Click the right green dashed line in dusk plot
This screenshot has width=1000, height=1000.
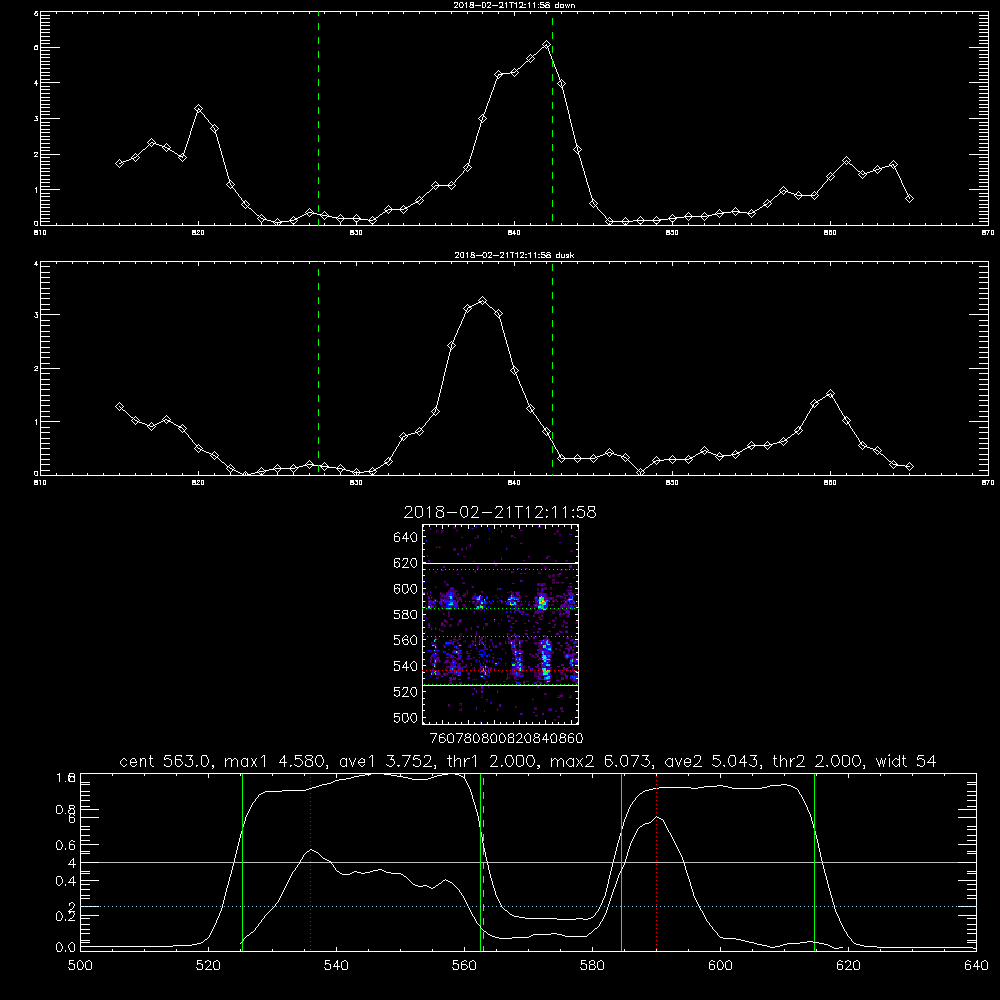pyautogui.click(x=552, y=368)
